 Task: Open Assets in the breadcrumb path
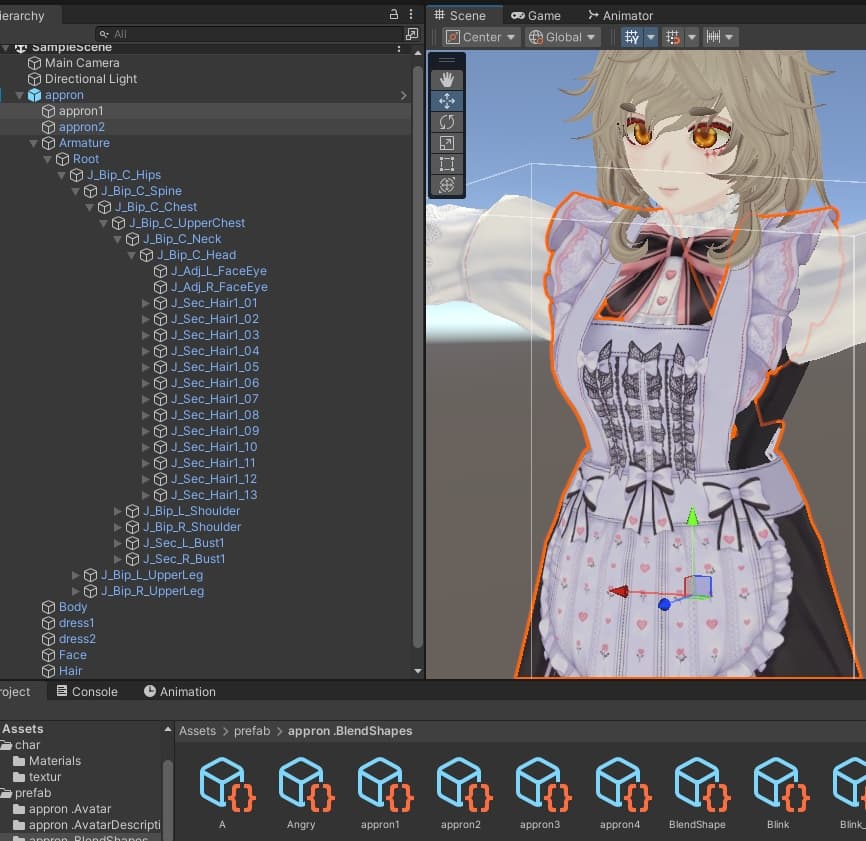[x=197, y=731]
